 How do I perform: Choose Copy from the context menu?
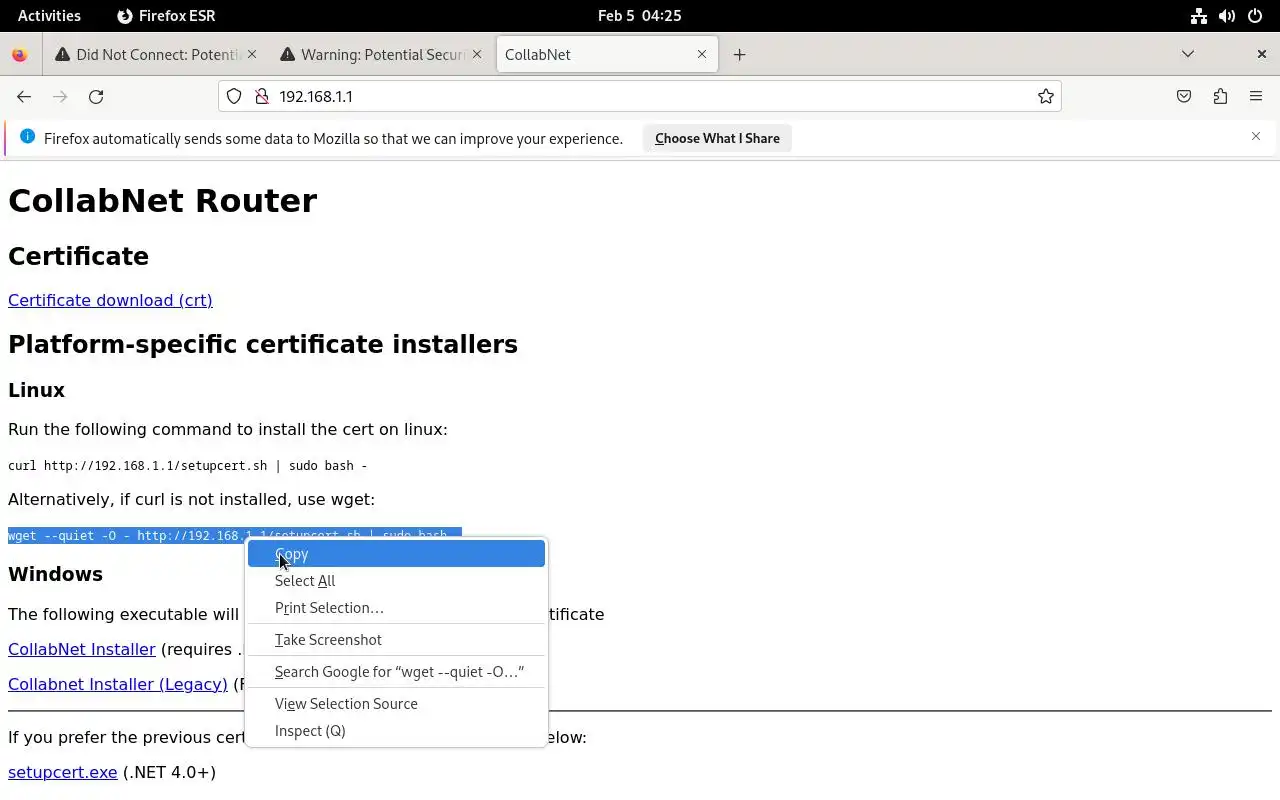396,554
